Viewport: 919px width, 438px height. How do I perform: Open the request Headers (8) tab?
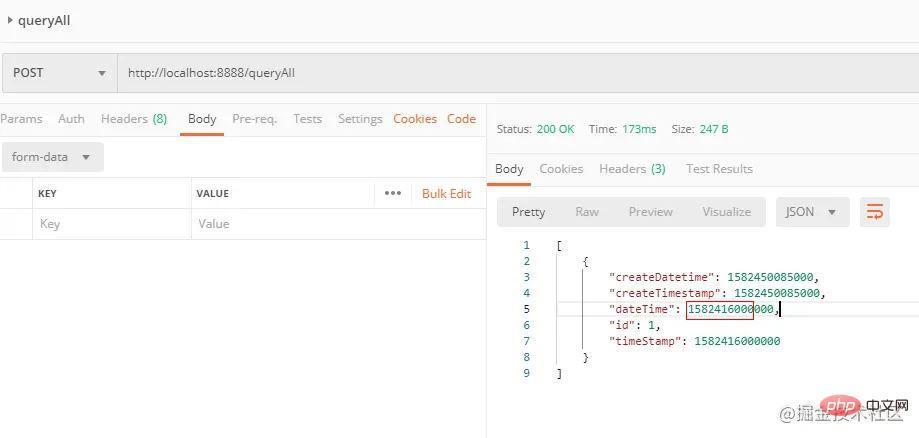tap(133, 119)
